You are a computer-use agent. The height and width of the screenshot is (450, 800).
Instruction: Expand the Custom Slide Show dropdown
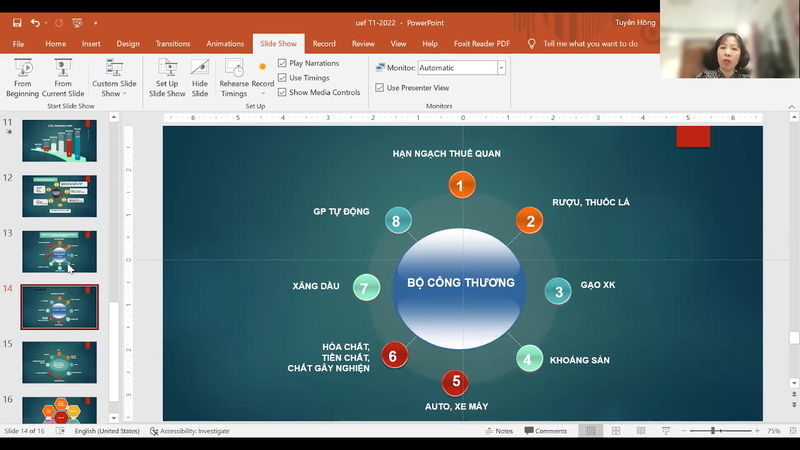[114, 78]
